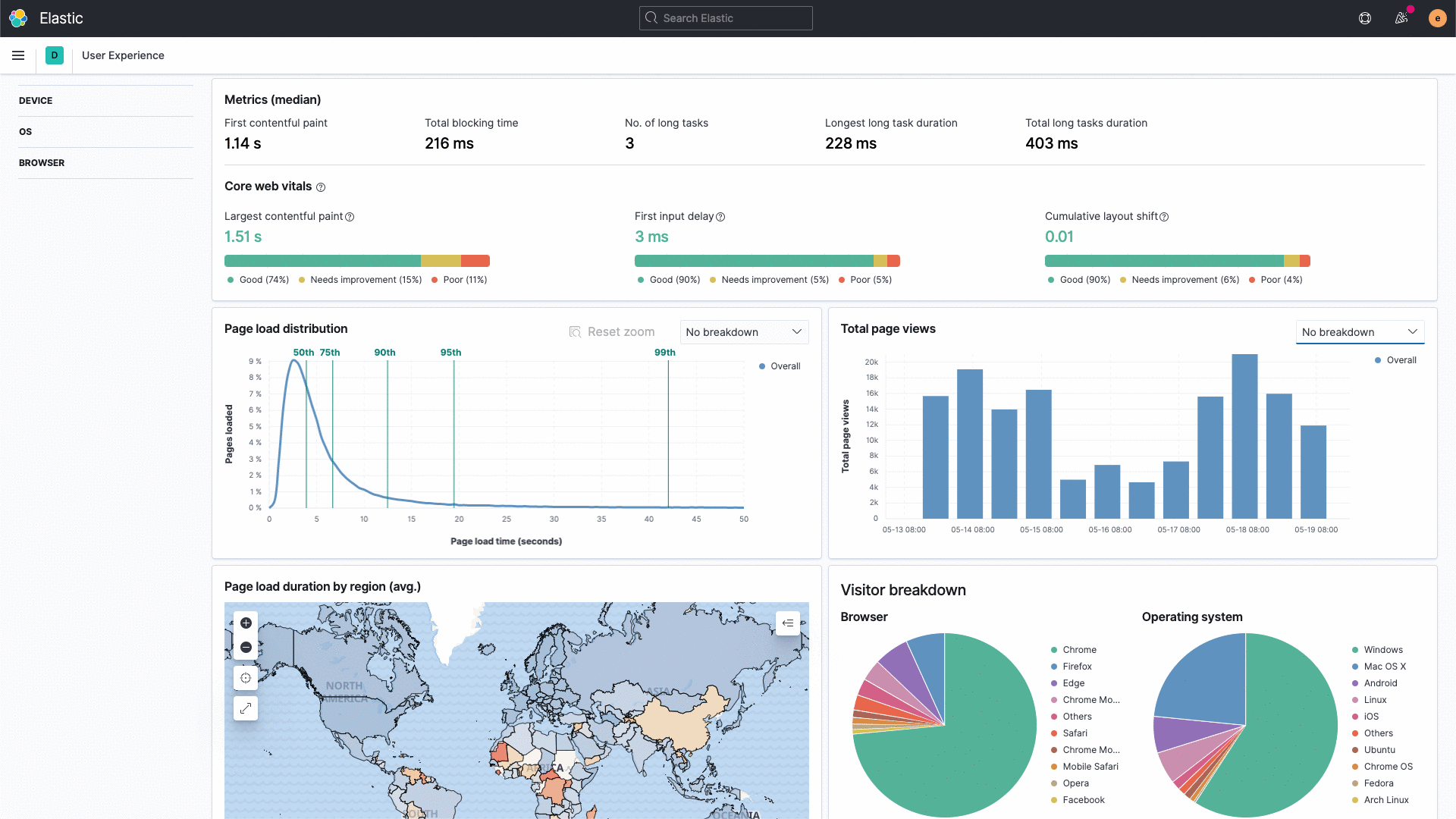Open the newsfeed celebration icon
Image resolution: width=1456 pixels, height=819 pixels.
tap(1401, 18)
